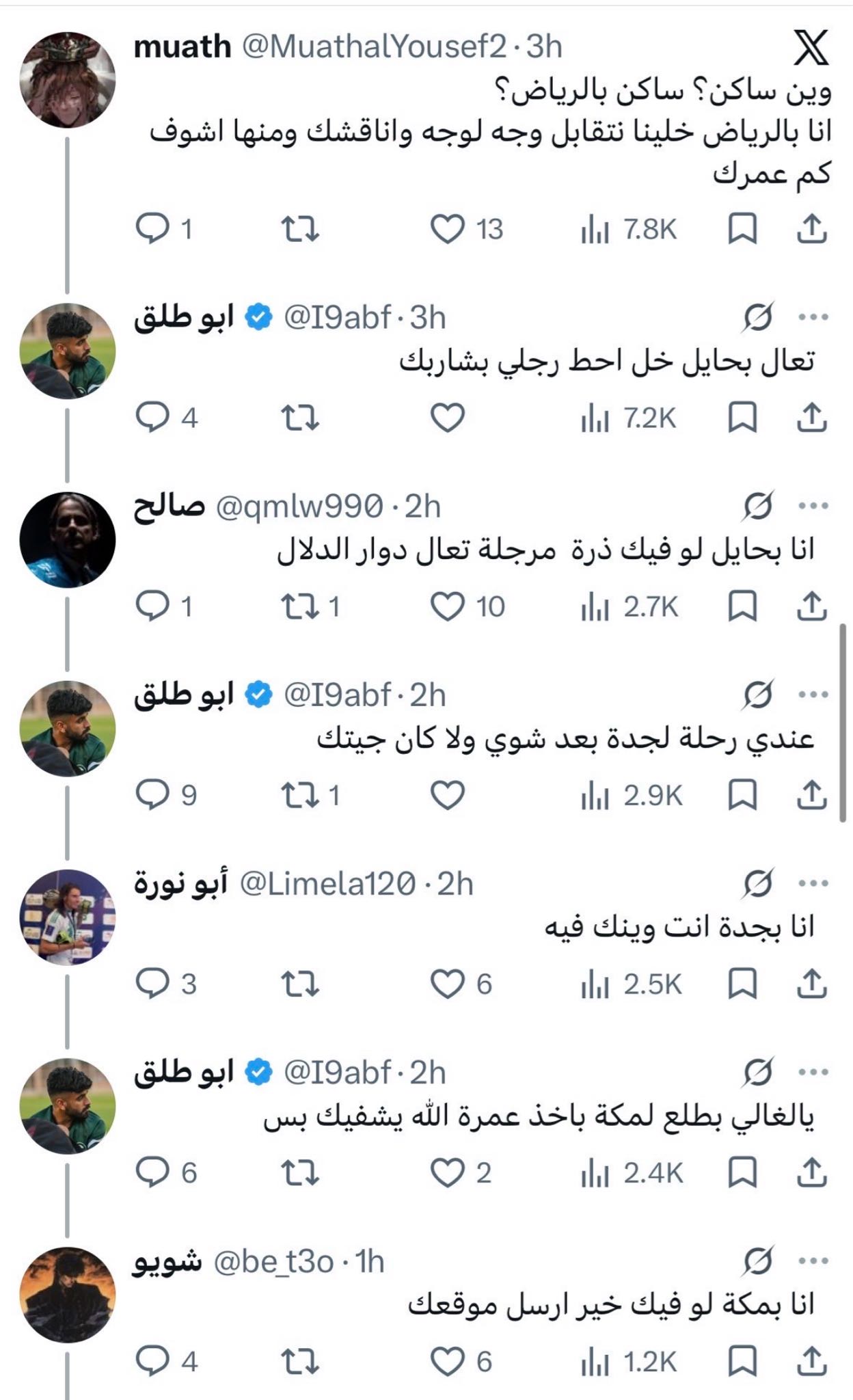Bookmark أبو نورة's tweet
Screen dimensions: 853x1400
pos(742,984)
